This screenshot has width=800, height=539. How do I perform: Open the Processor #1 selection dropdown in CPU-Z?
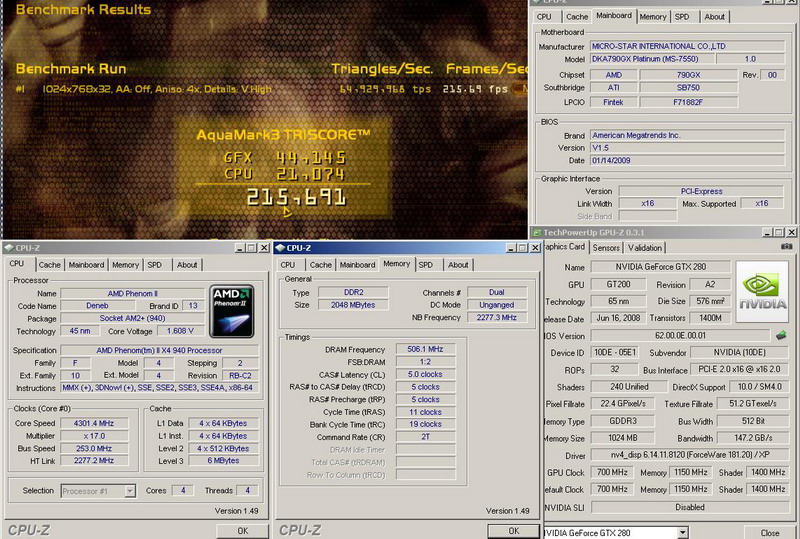click(130, 491)
